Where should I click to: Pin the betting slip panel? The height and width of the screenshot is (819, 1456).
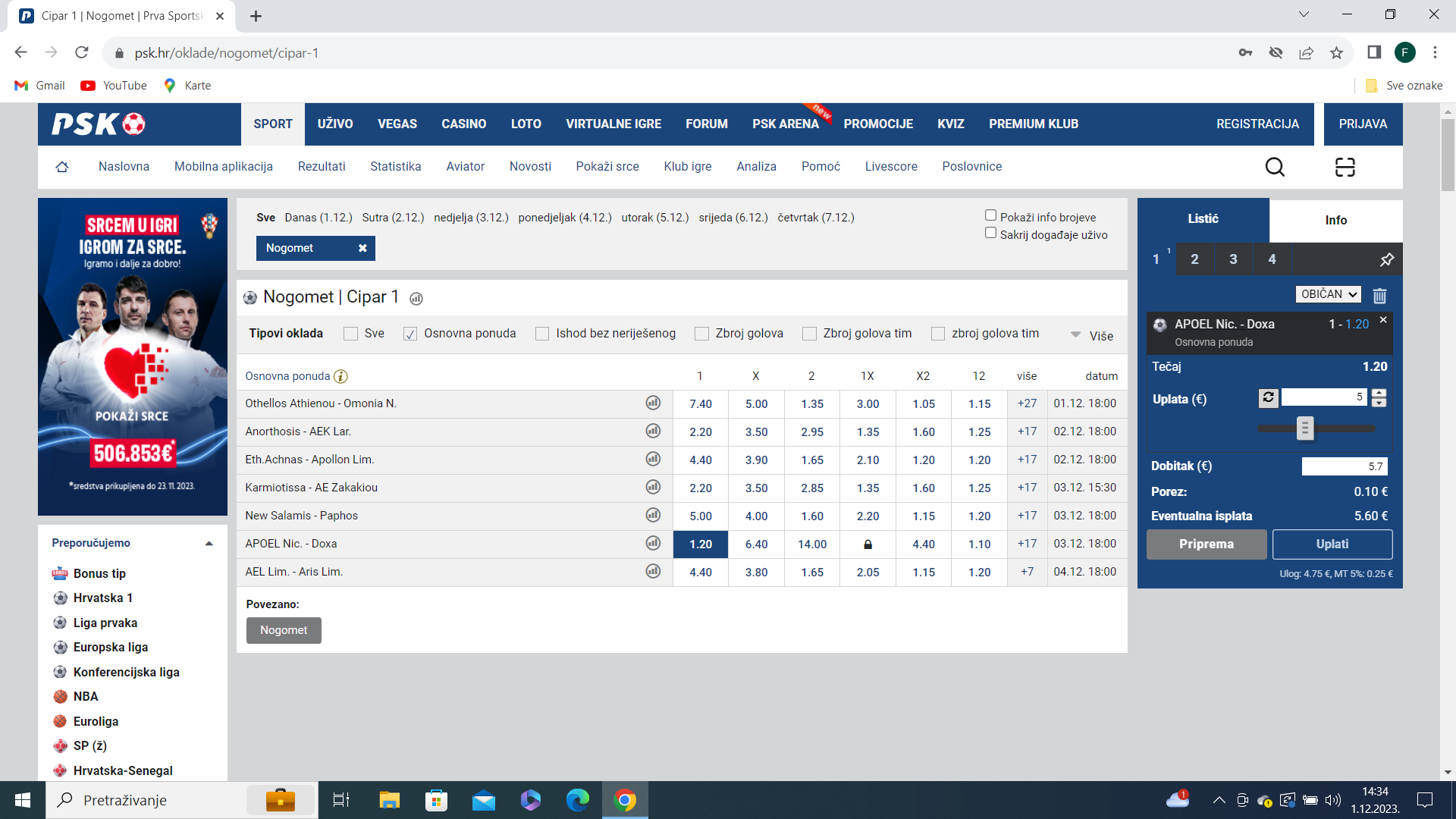coord(1386,259)
